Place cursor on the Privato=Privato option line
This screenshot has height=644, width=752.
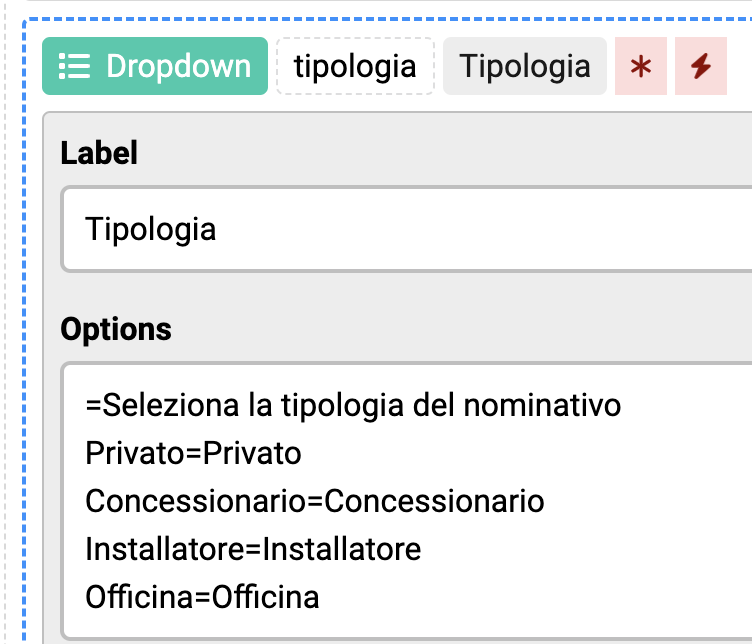point(193,453)
